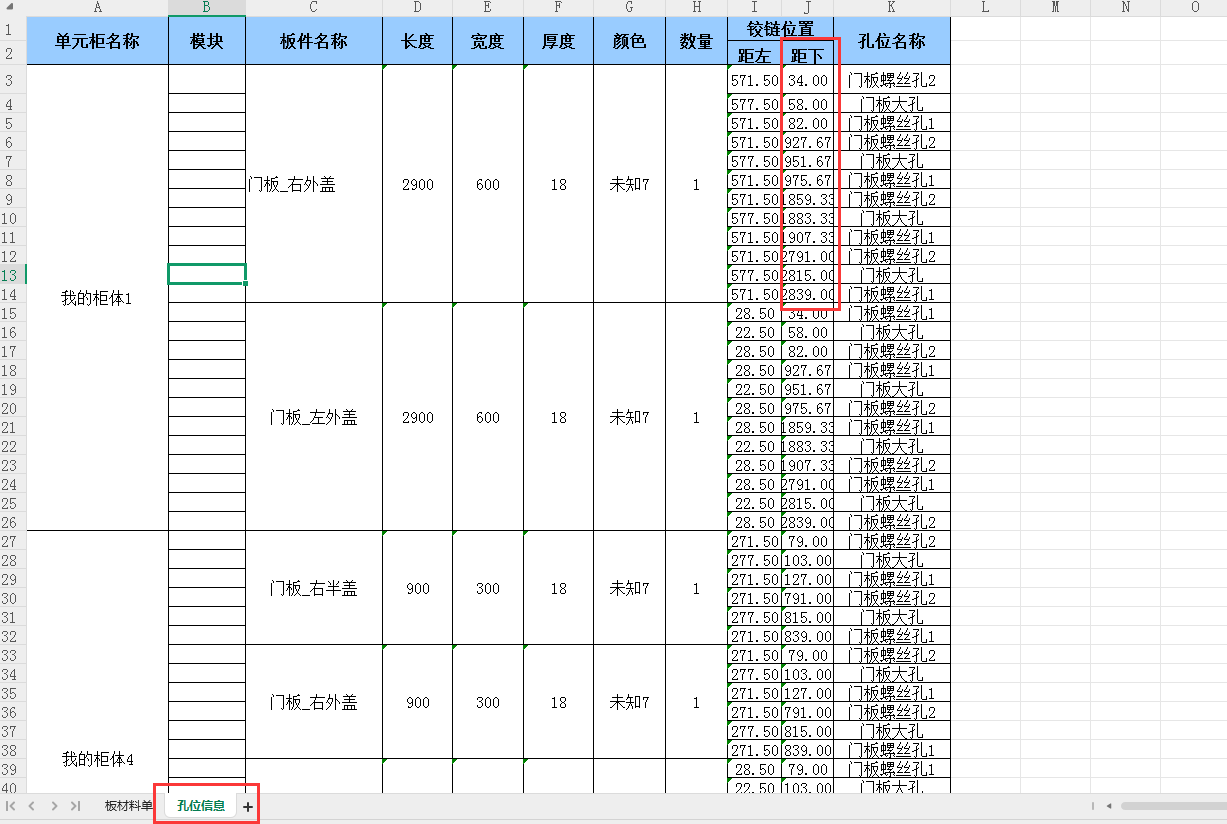Add a new sheet with the plus button
Image resolution: width=1227 pixels, height=824 pixels.
pos(248,806)
